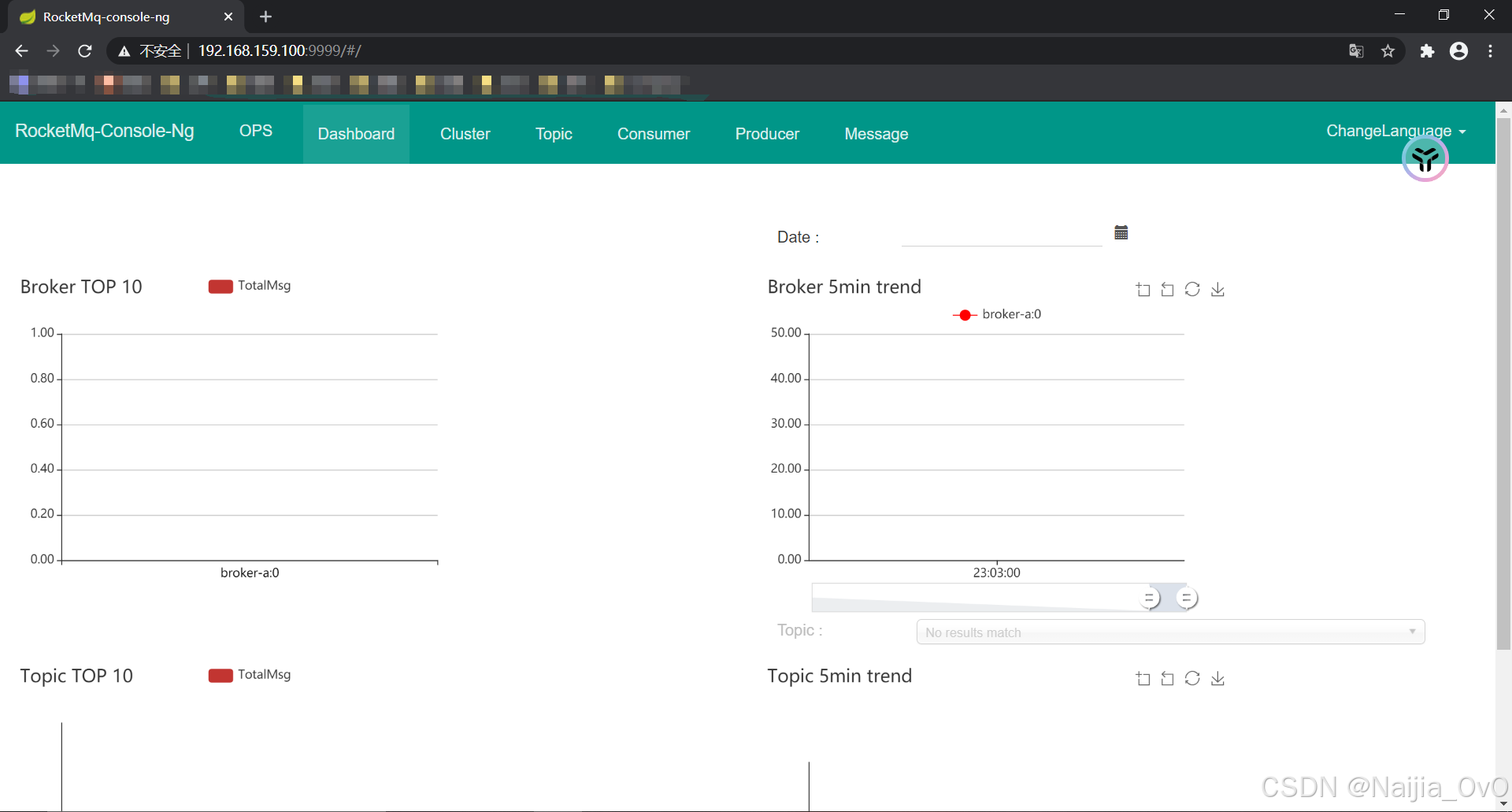Image resolution: width=1512 pixels, height=812 pixels.
Task: Click the Broker 5min trend title
Action: (x=844, y=287)
